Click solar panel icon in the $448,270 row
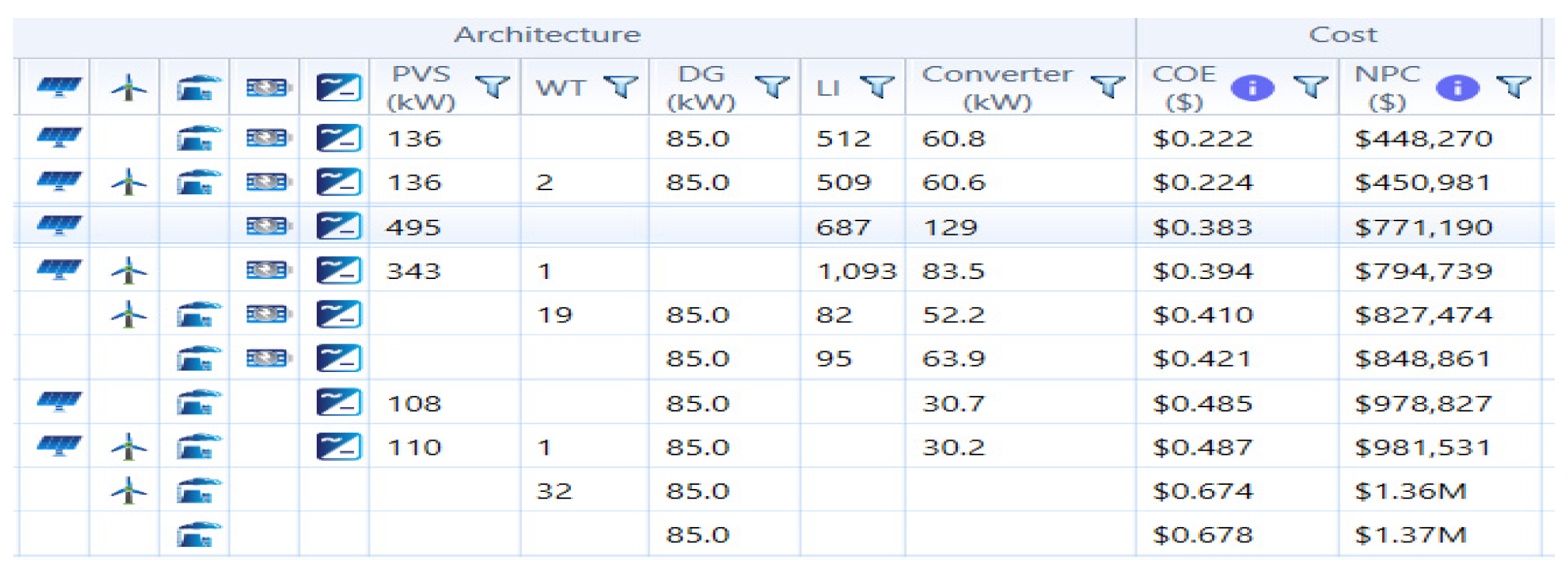 [x=59, y=138]
